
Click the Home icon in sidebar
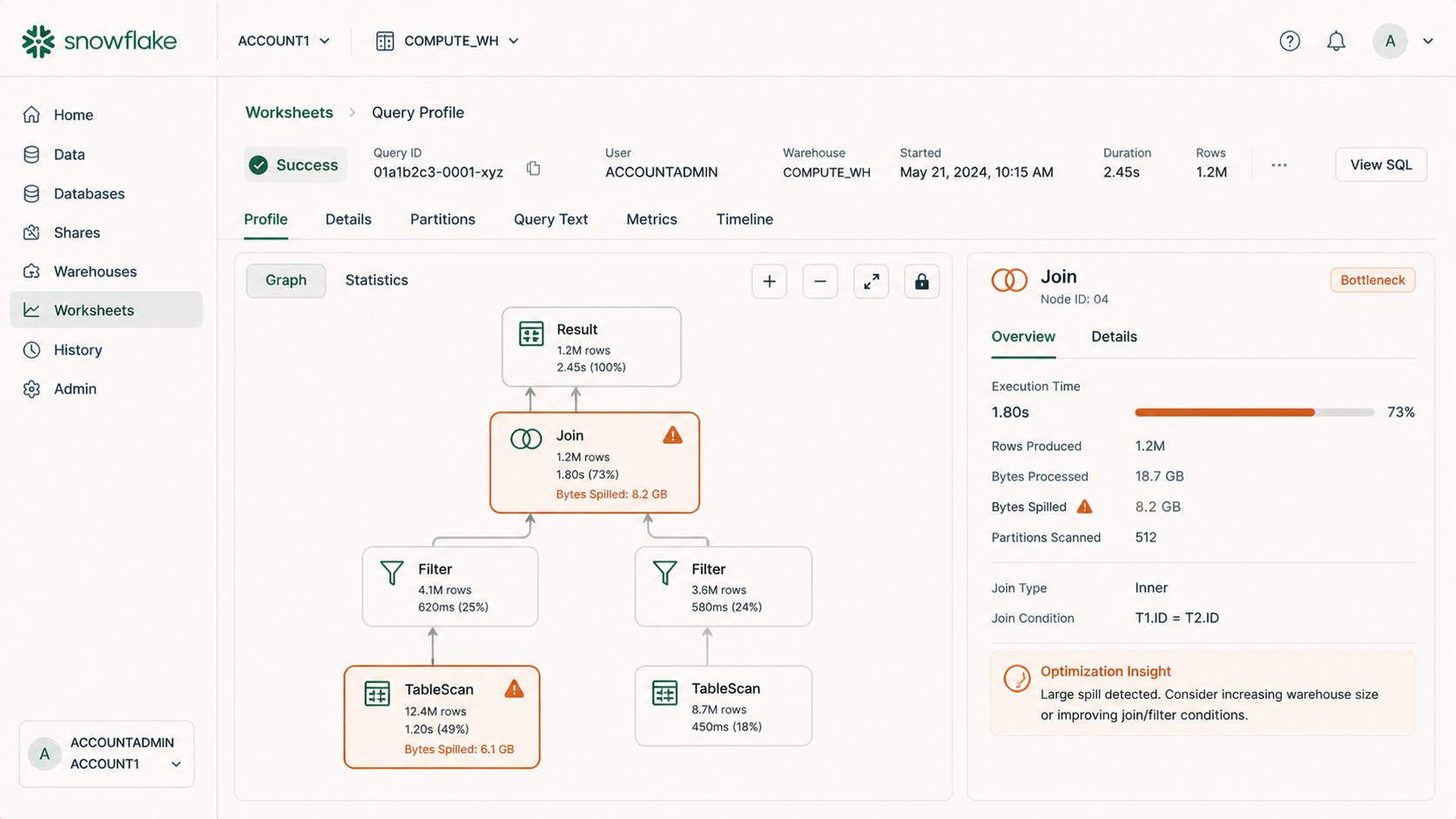(32, 115)
